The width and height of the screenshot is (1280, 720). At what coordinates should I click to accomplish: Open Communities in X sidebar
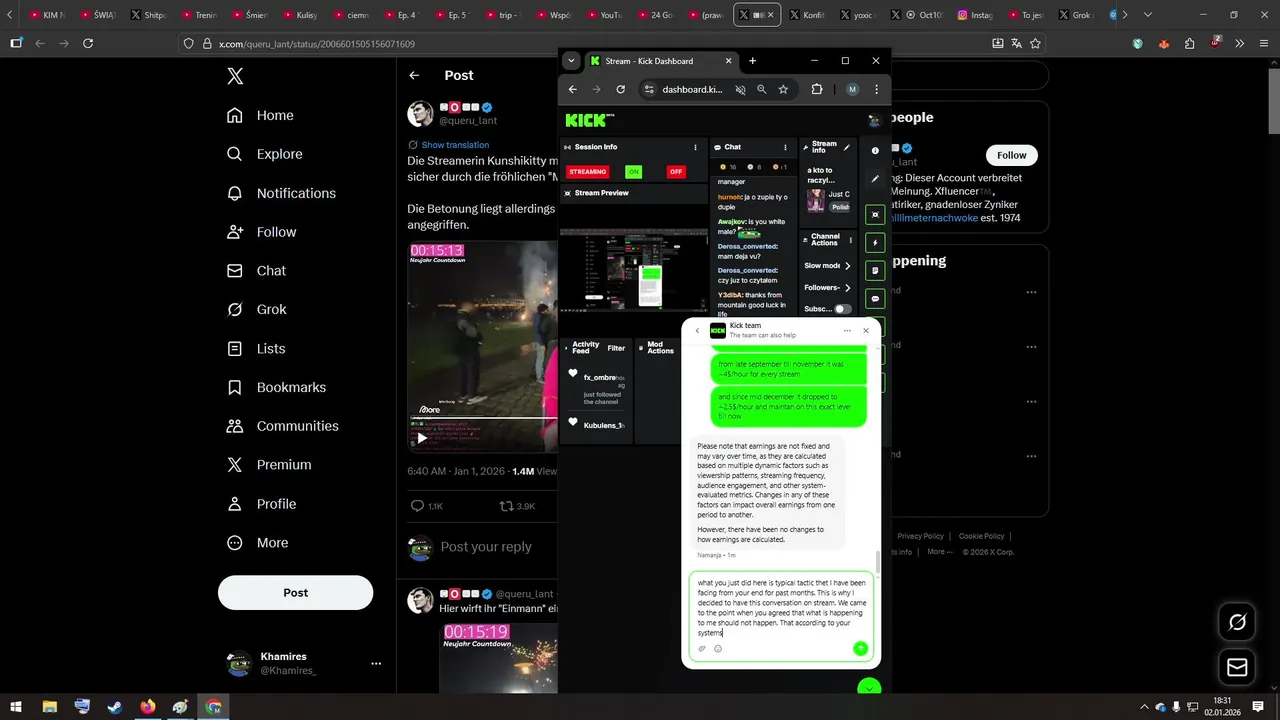coord(283,426)
